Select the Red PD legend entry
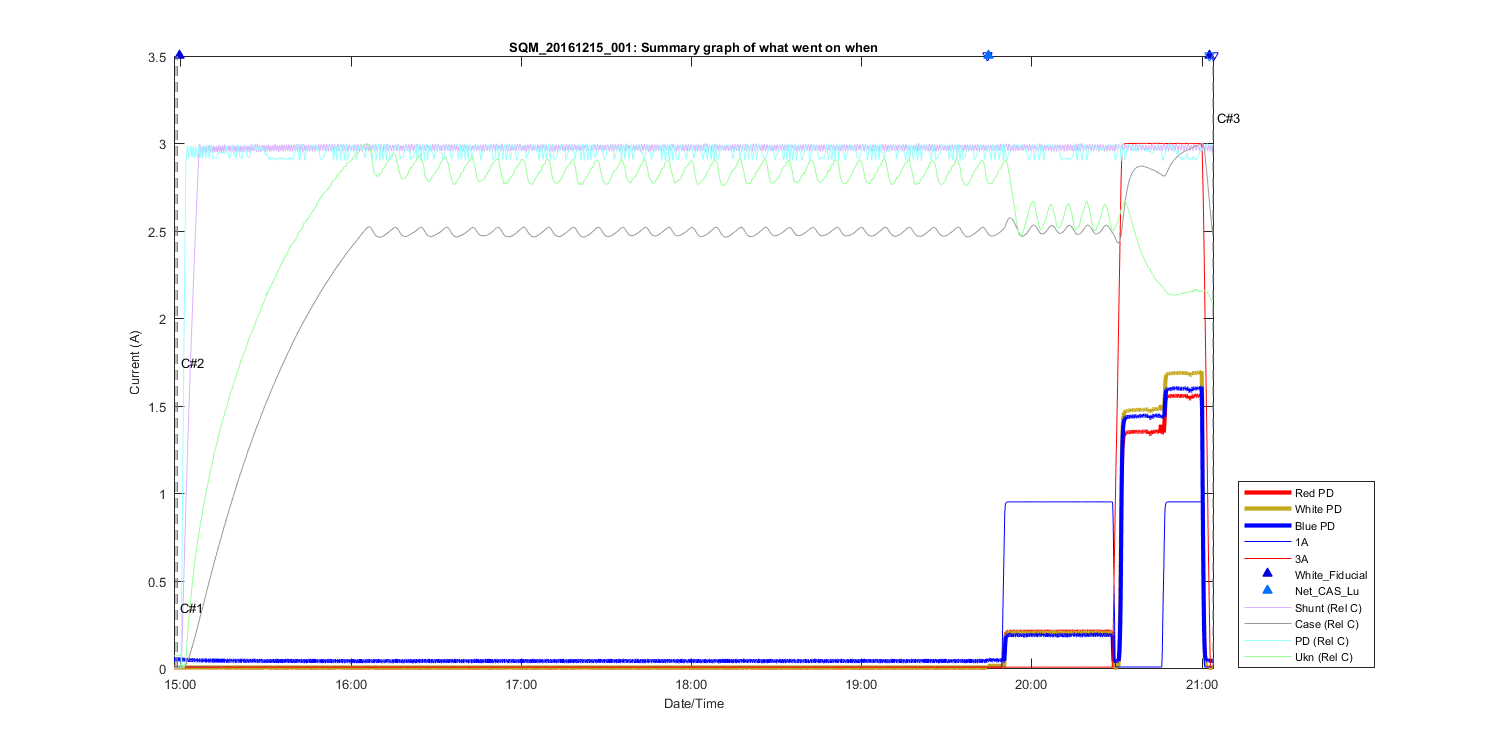The width and height of the screenshot is (1500, 750). click(1314, 493)
